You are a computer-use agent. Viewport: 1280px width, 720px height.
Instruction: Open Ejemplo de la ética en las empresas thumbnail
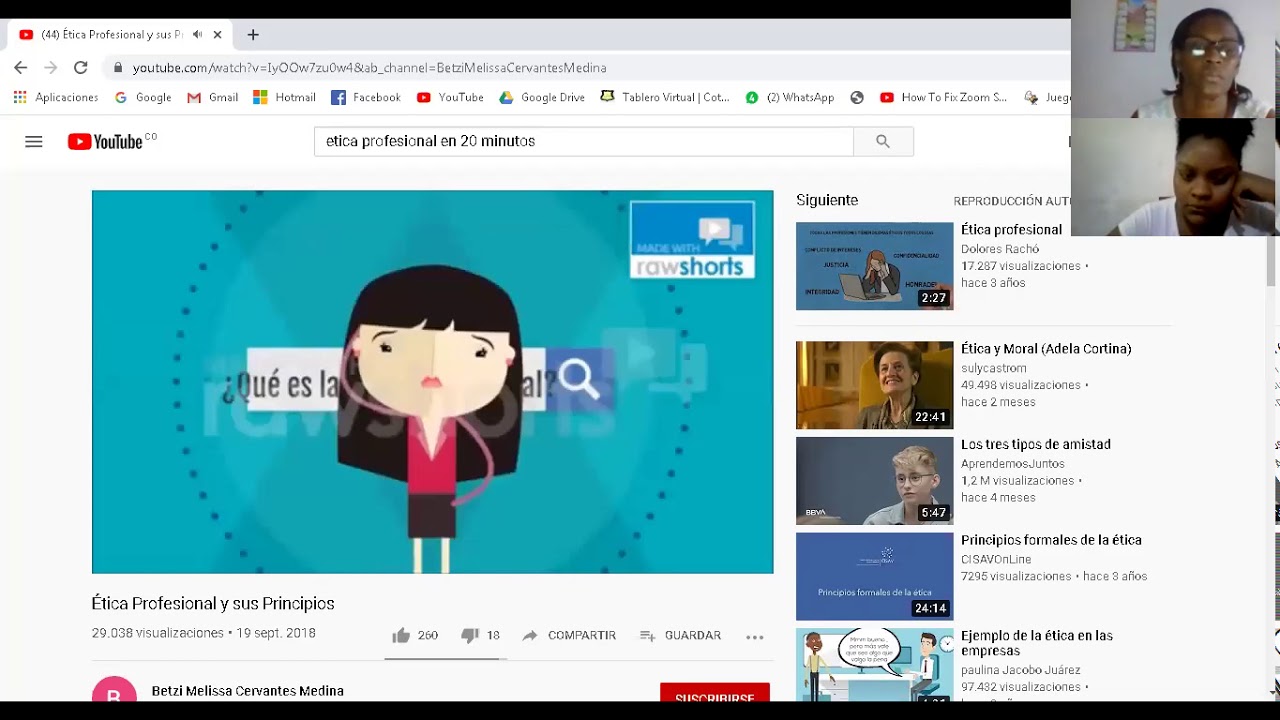coord(875,665)
